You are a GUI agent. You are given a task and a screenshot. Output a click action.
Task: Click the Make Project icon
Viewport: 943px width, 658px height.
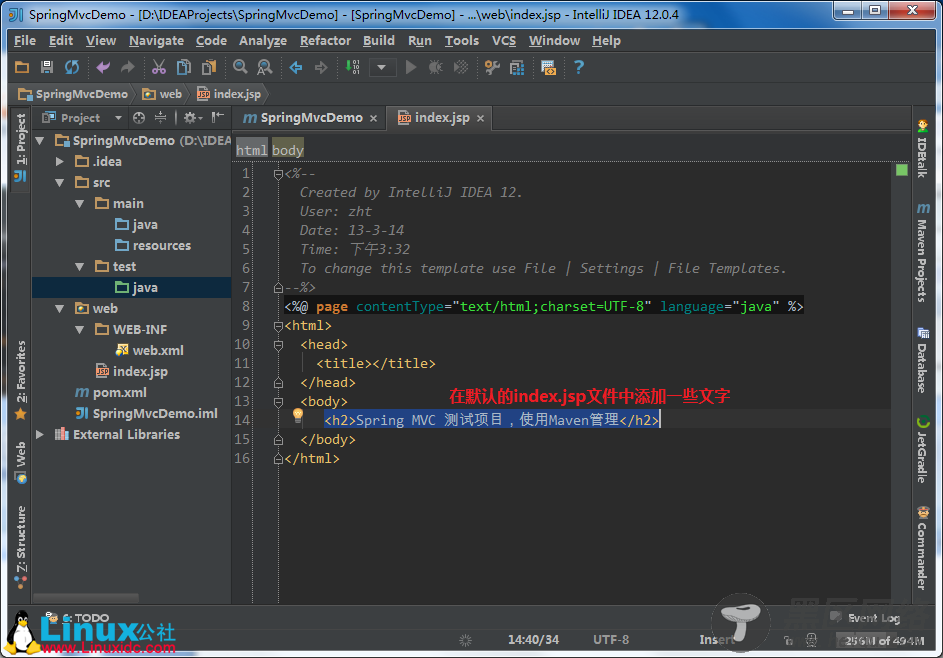(352, 67)
